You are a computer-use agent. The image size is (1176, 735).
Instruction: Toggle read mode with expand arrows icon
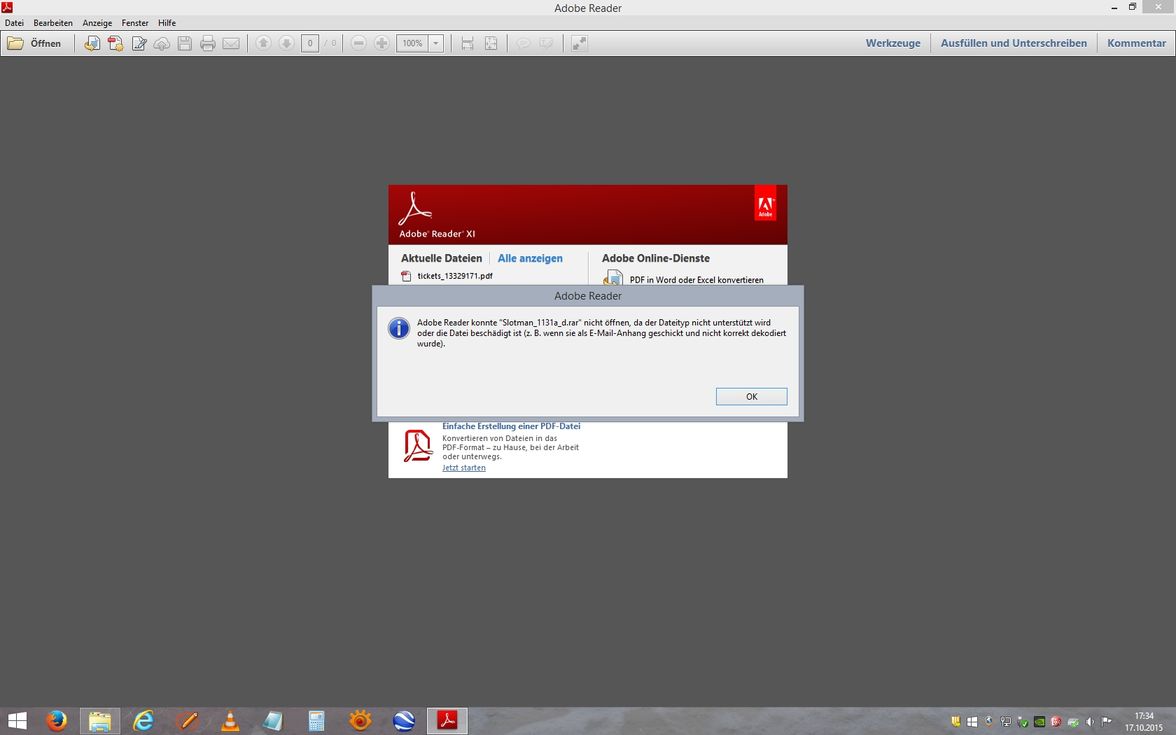[579, 43]
